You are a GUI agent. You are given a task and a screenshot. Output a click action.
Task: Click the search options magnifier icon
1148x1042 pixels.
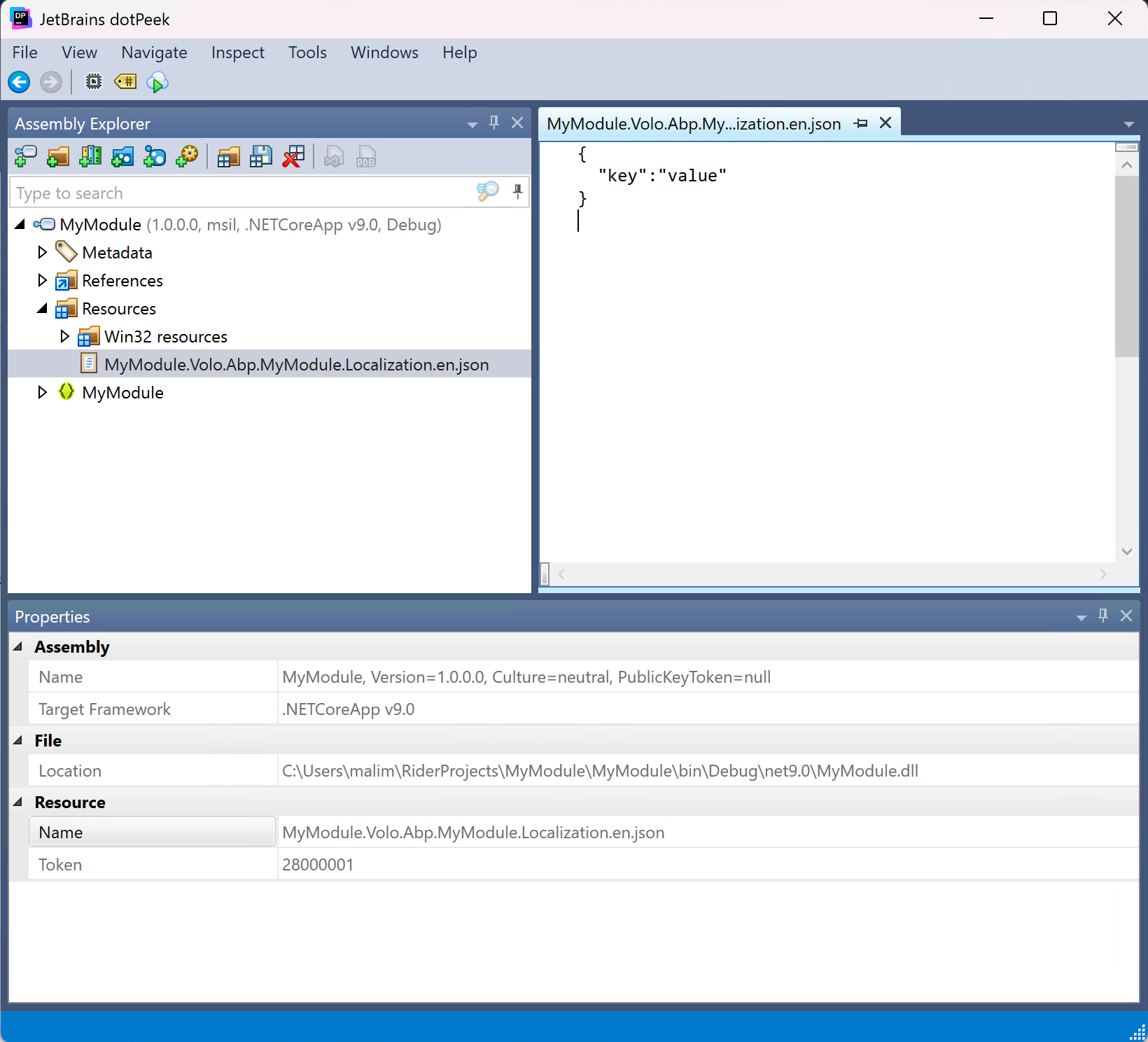[488, 191]
